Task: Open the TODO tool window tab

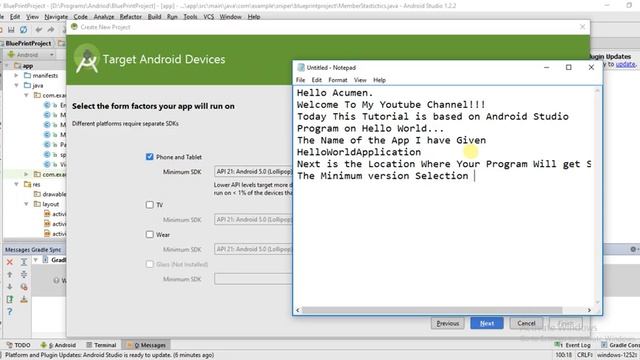Action: [18, 345]
